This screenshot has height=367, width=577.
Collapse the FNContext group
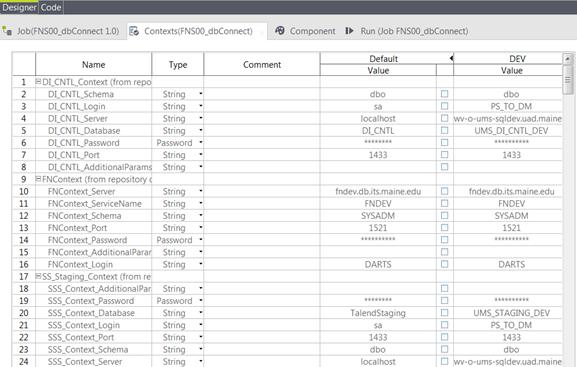[x=38, y=179]
